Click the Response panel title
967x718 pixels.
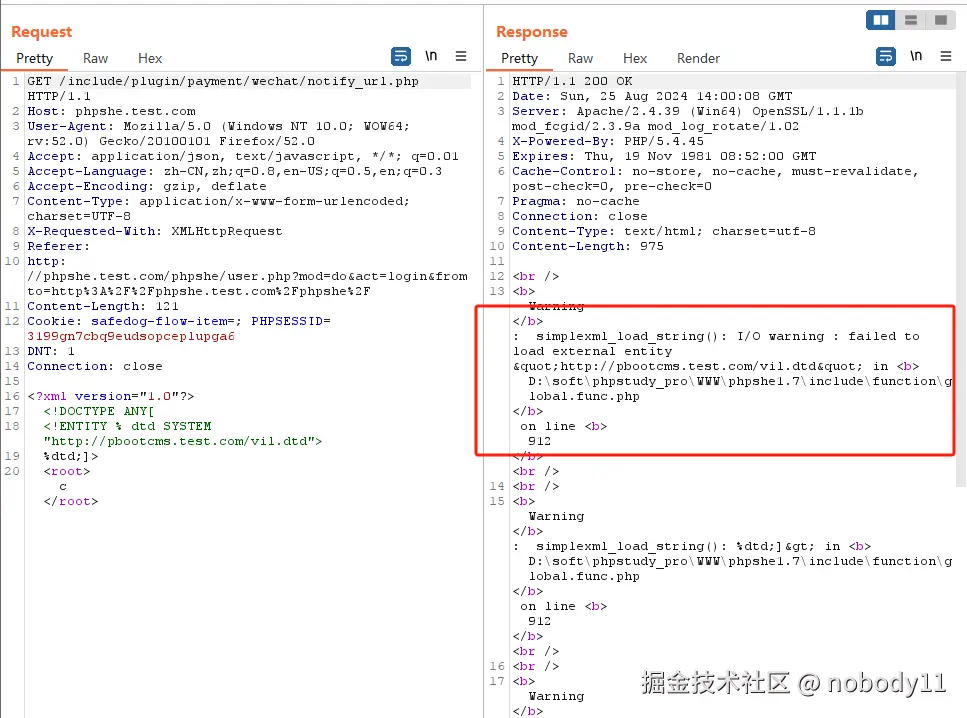click(532, 31)
